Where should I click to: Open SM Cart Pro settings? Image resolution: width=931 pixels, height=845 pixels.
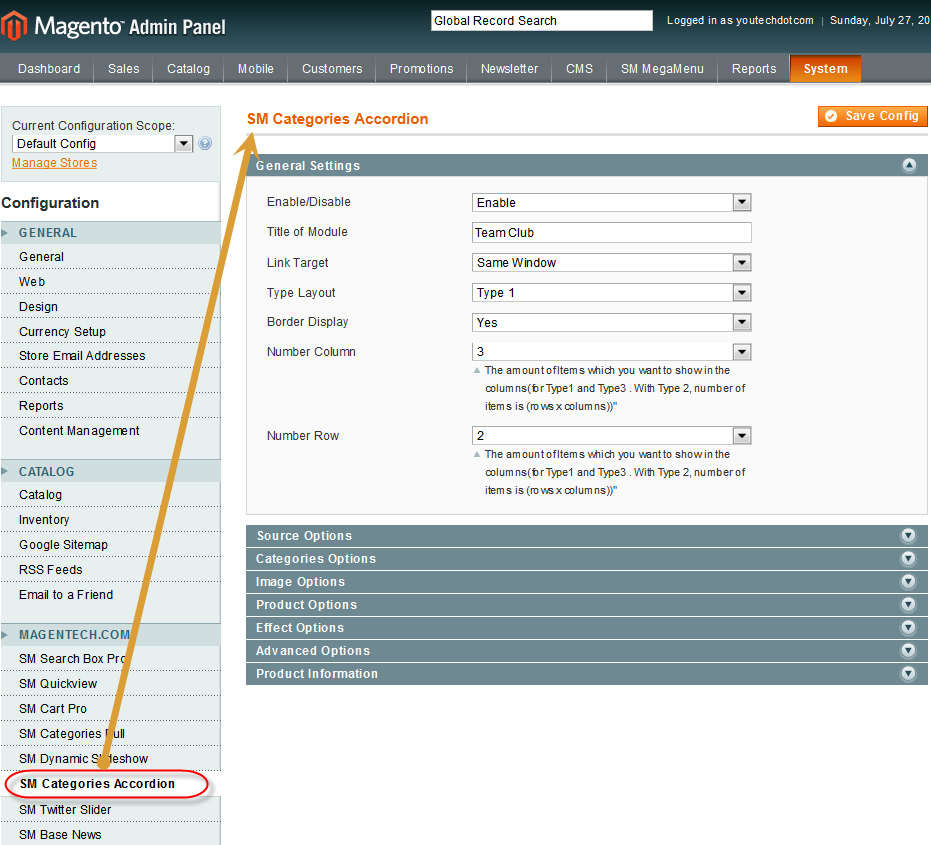pyautogui.click(x=110, y=708)
